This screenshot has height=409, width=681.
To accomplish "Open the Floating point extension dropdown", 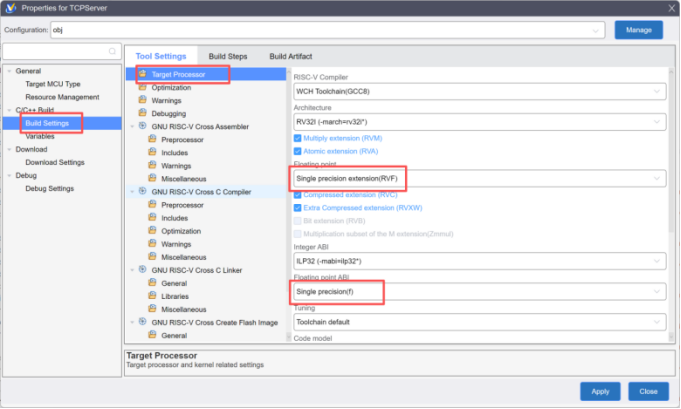I will click(479, 178).
